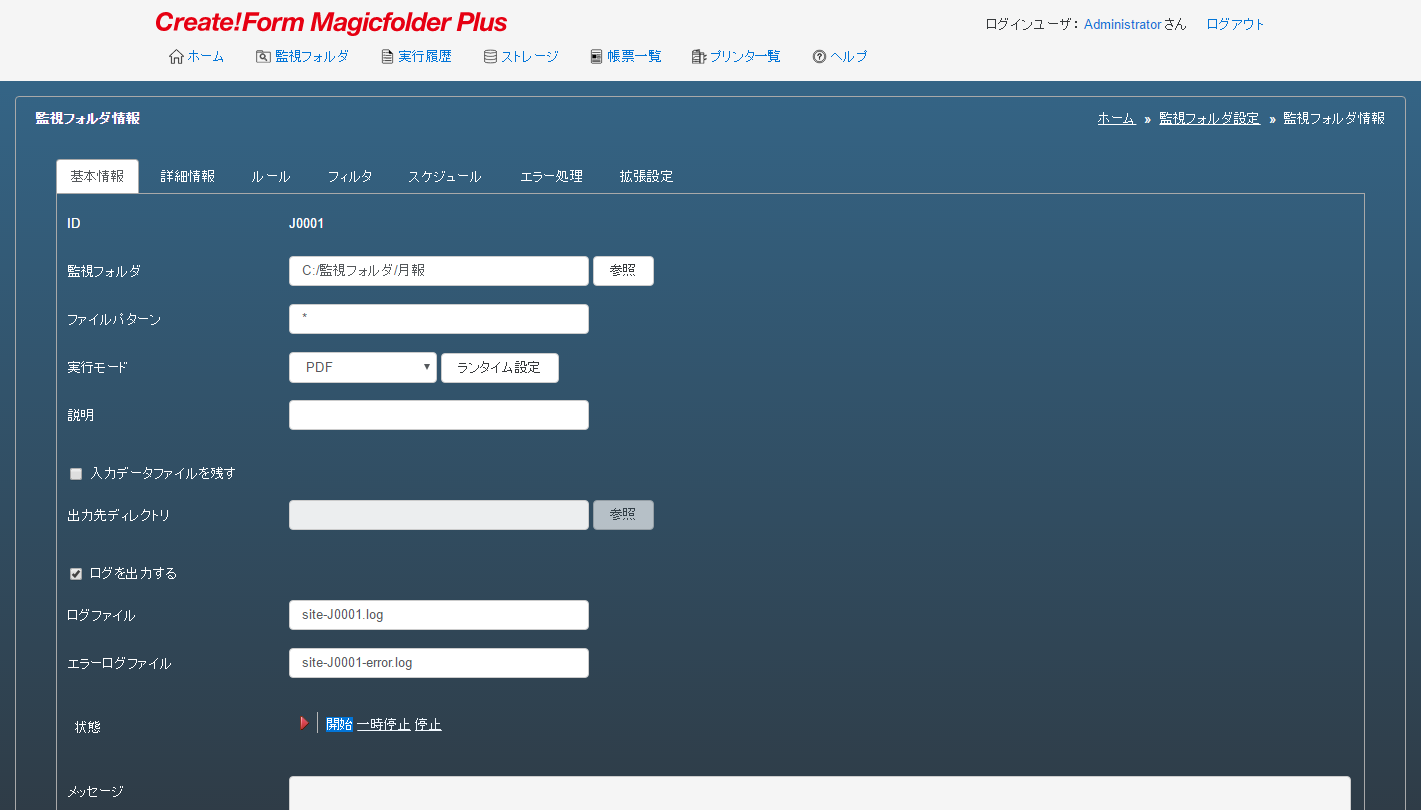
Task: Enable the 入力データファイルを残す checkbox
Action: [x=76, y=474]
